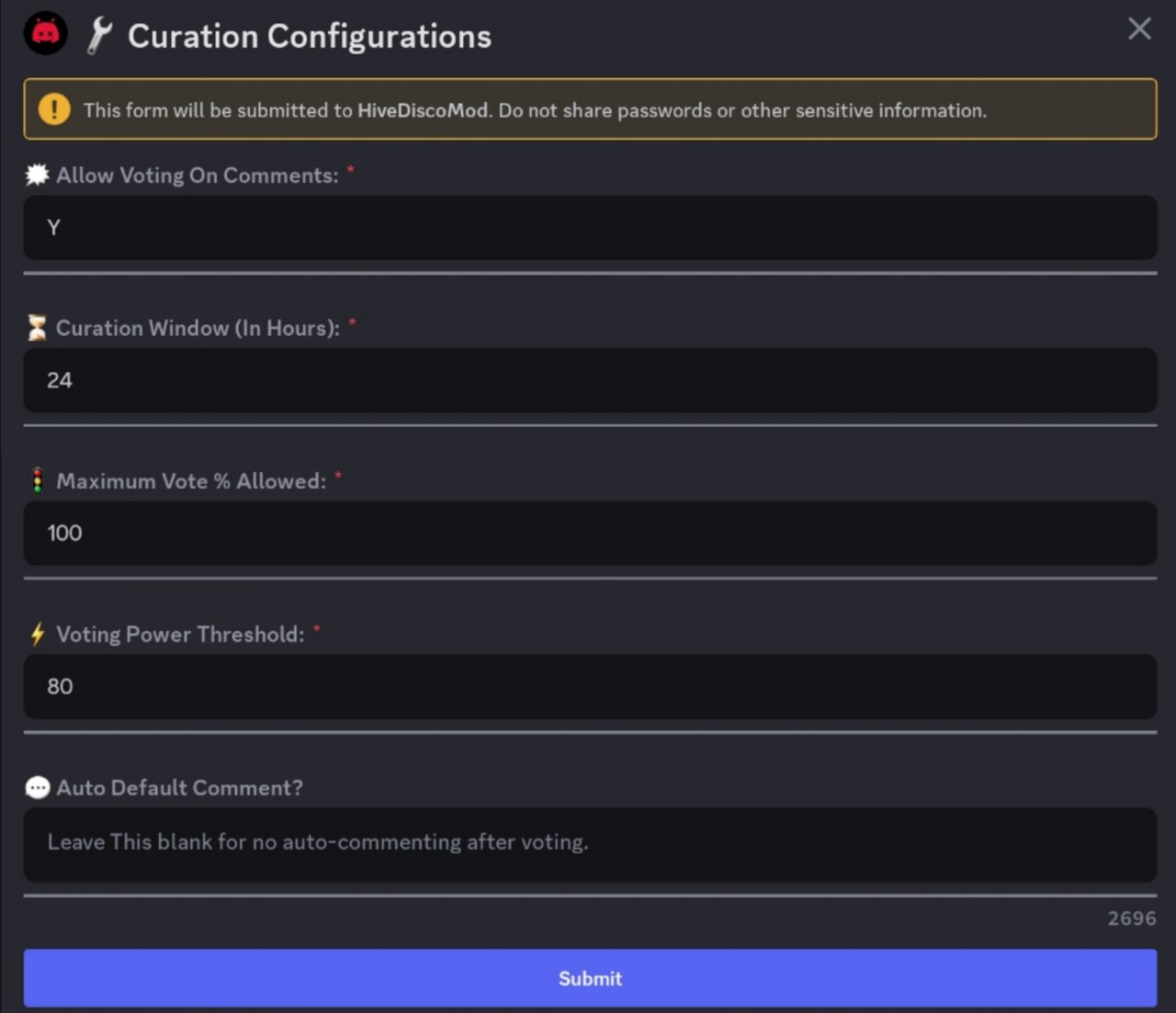The height and width of the screenshot is (1013, 1176).
Task: Close the Curation Configurations dialog
Action: point(1139,28)
